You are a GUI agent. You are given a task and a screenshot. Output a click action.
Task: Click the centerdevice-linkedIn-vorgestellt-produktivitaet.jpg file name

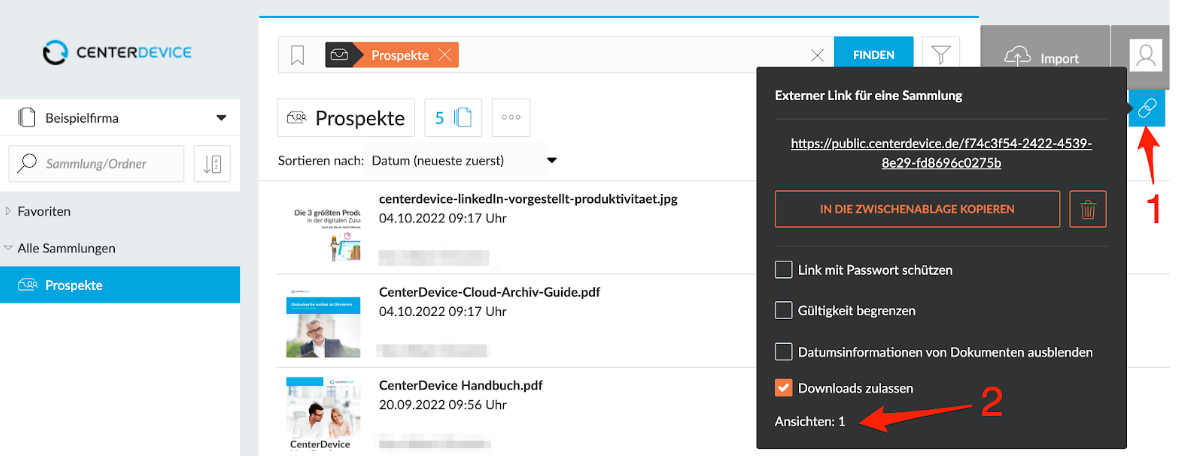528,198
